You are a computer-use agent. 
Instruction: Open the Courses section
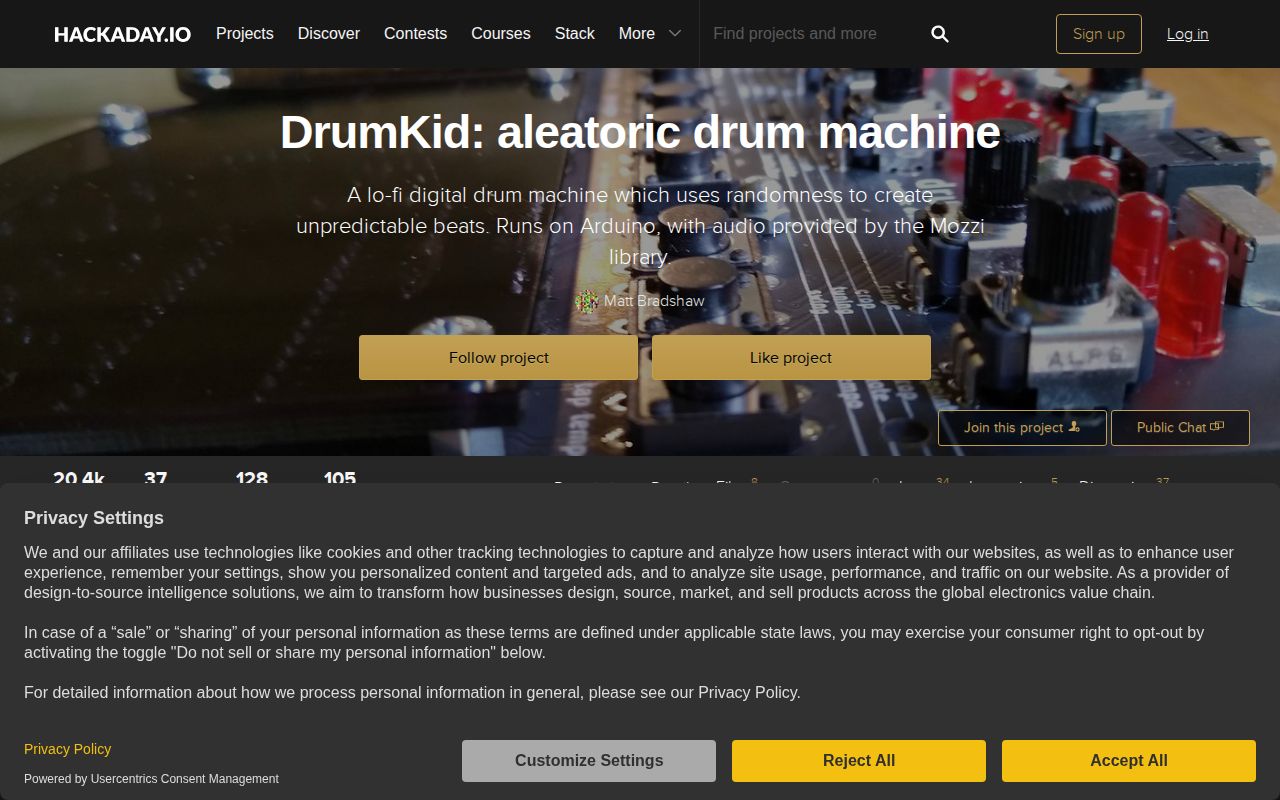click(500, 34)
